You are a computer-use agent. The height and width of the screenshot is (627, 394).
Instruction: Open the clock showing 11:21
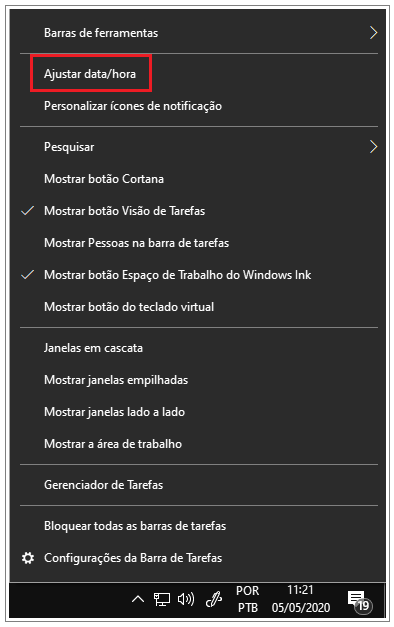tap(301, 599)
